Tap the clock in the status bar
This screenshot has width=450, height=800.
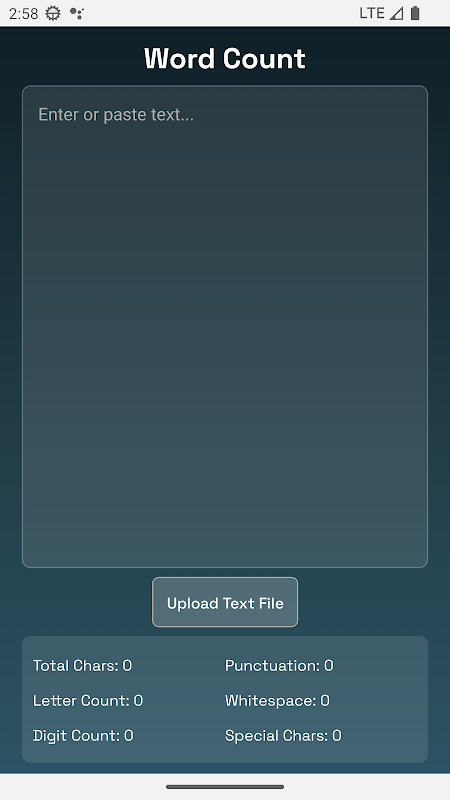point(23,14)
